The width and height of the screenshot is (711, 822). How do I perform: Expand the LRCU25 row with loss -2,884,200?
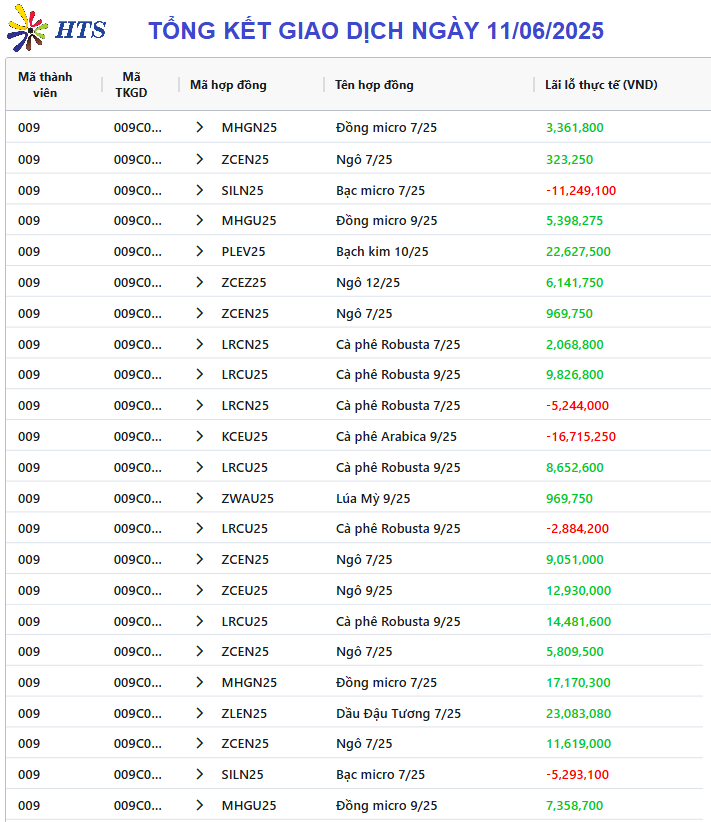(199, 528)
